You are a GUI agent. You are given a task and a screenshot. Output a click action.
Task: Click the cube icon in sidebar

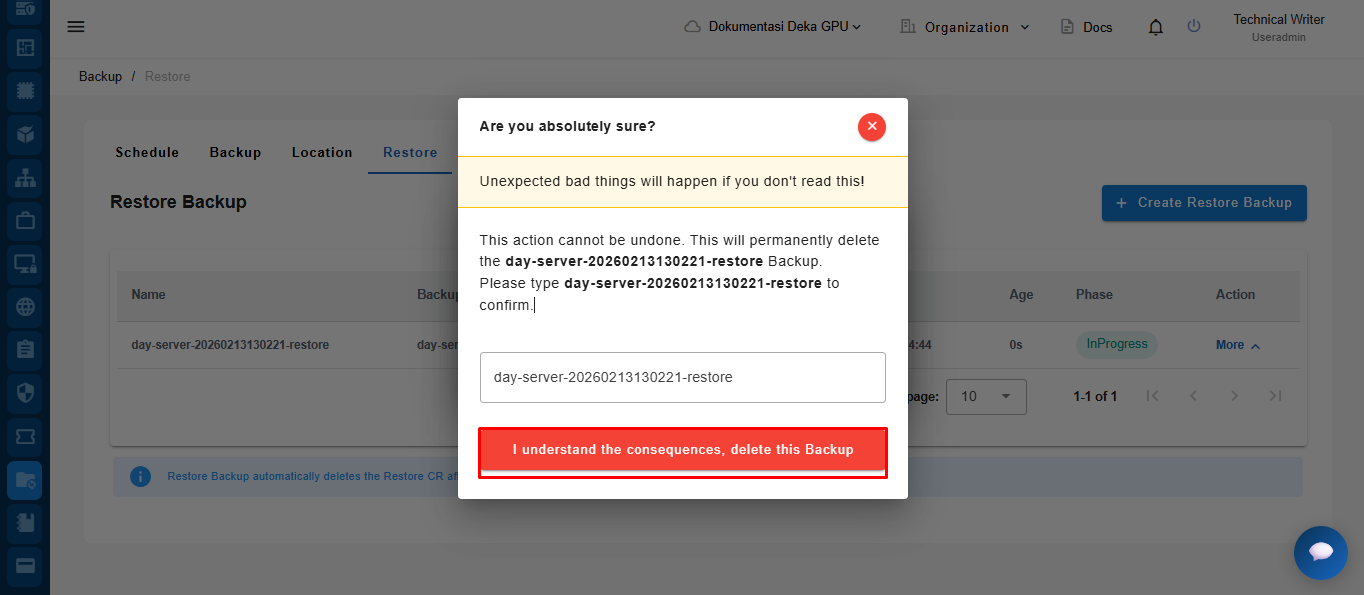click(x=25, y=133)
